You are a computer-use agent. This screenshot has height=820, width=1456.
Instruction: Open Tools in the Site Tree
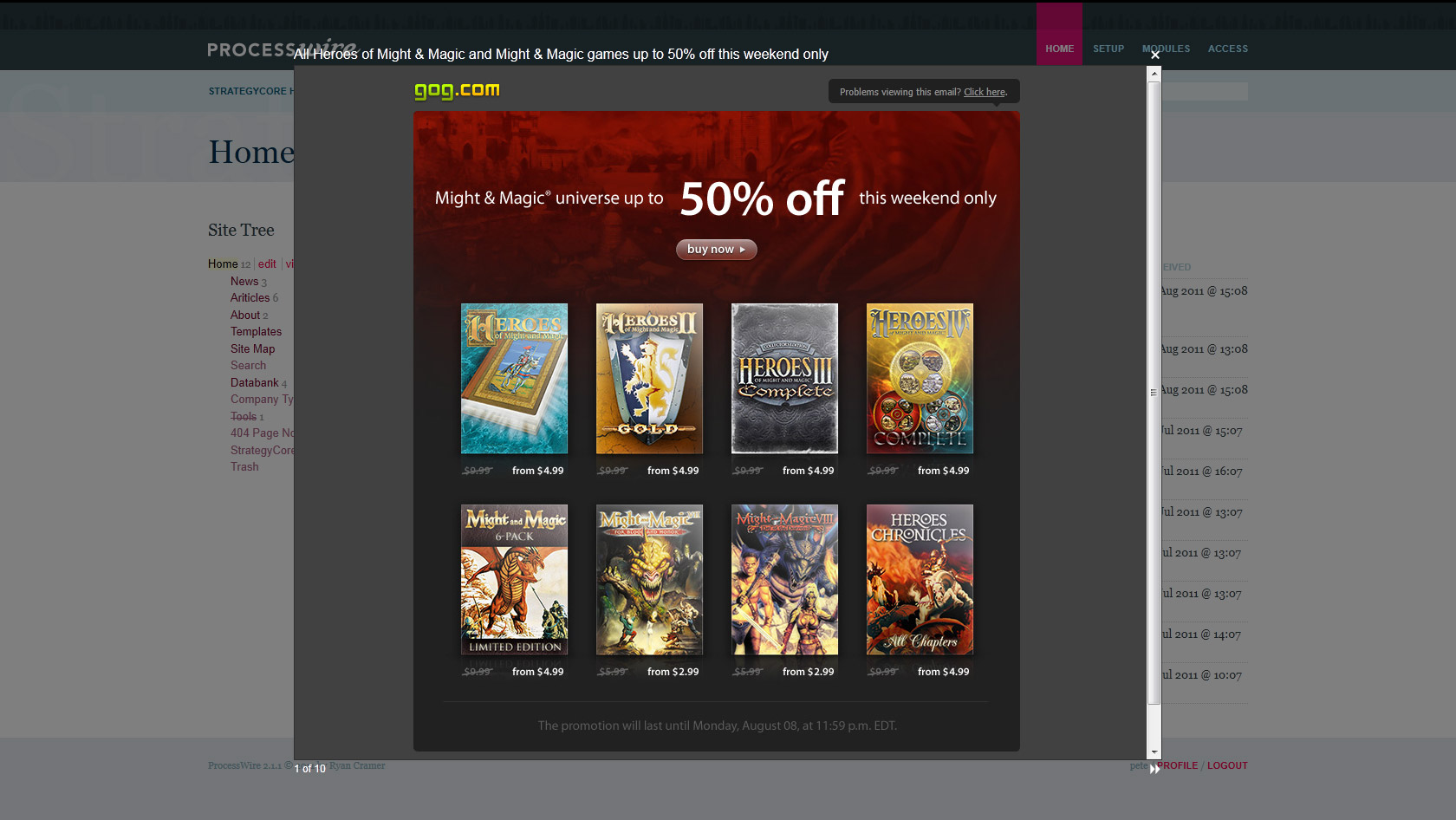coord(244,416)
